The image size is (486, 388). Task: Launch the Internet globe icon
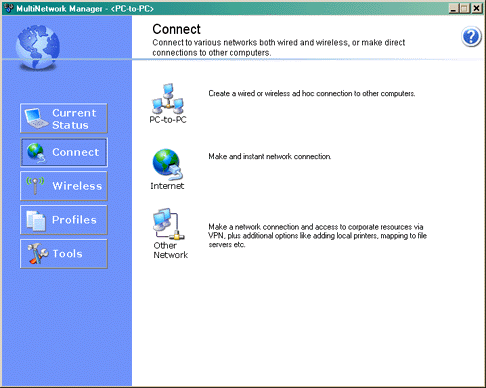pyautogui.click(x=167, y=164)
